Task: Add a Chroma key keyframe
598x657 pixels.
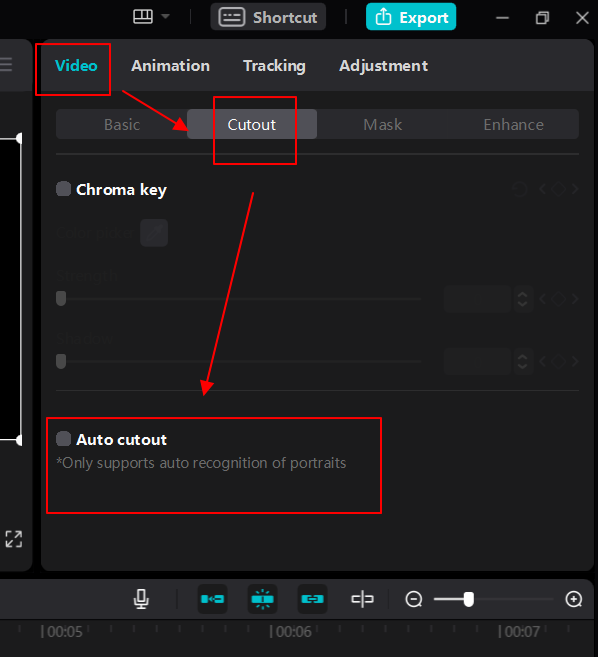Action: [x=559, y=189]
